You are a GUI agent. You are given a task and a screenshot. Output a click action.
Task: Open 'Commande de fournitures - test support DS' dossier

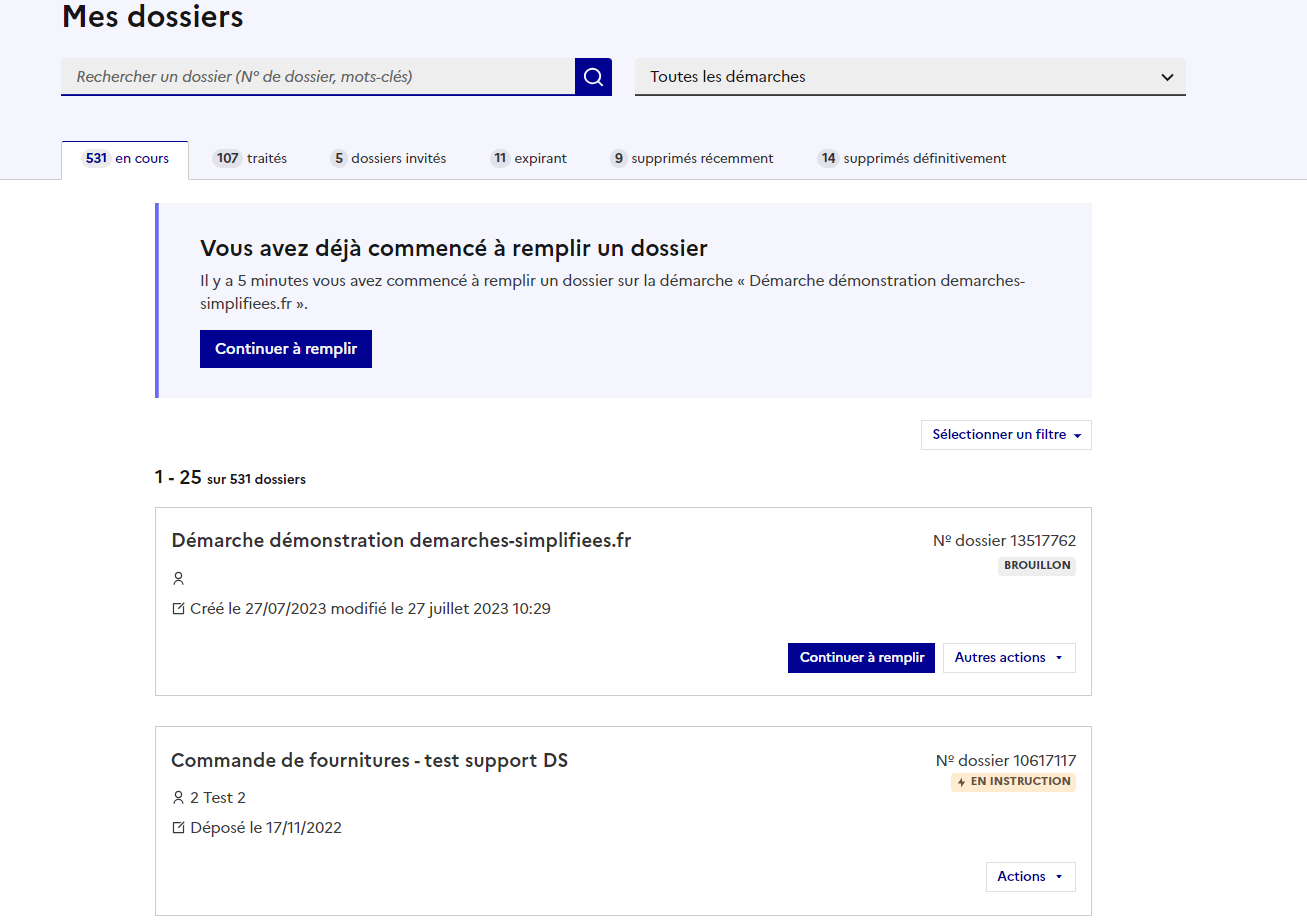coord(369,761)
